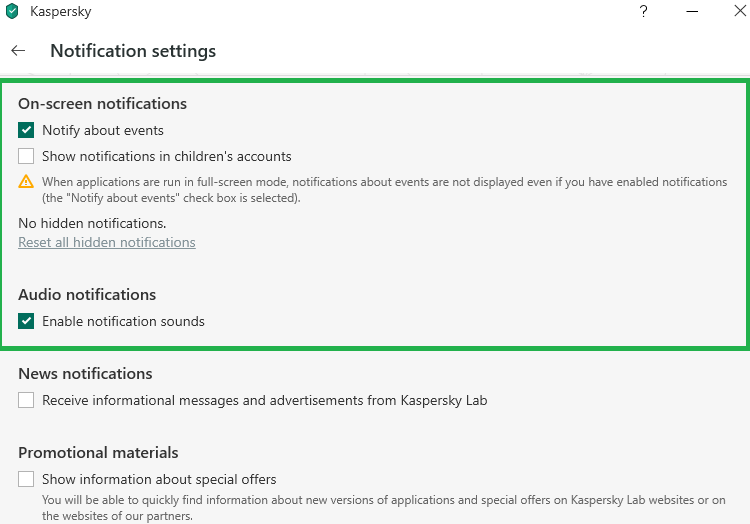Click Reset all hidden notifications link

107,242
